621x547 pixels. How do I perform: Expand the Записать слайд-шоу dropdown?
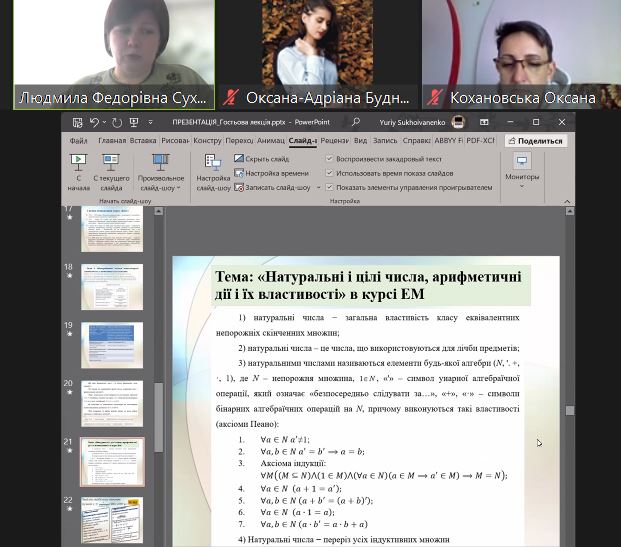point(318,187)
